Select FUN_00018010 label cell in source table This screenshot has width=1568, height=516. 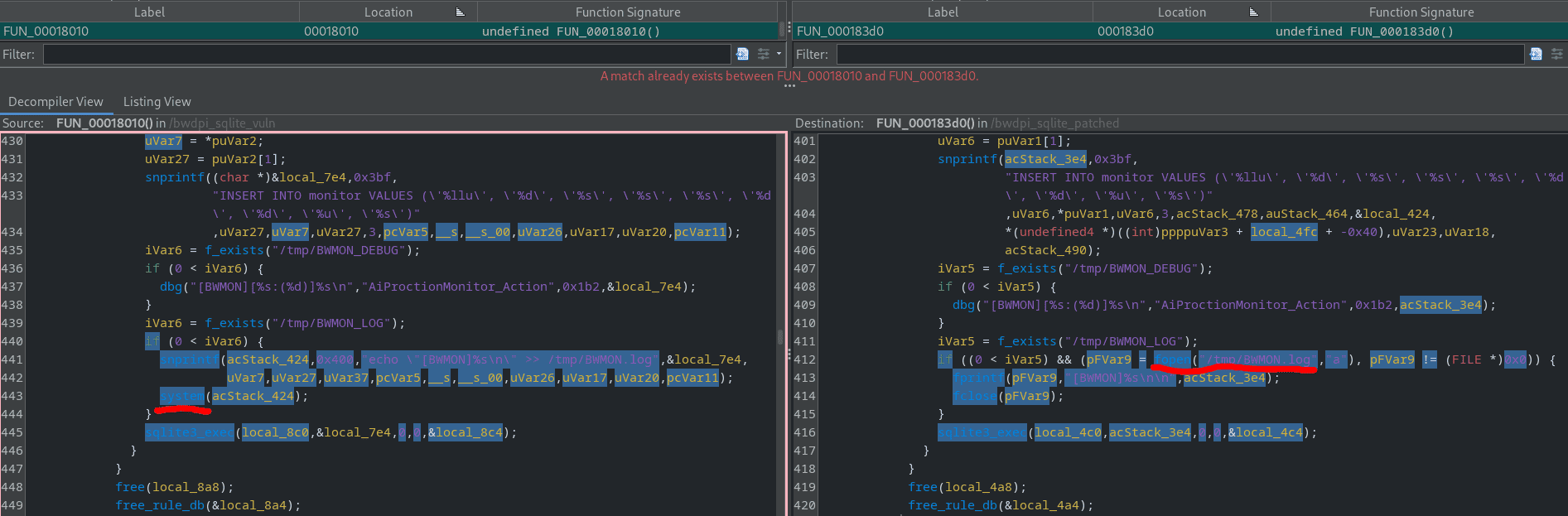coord(149,31)
